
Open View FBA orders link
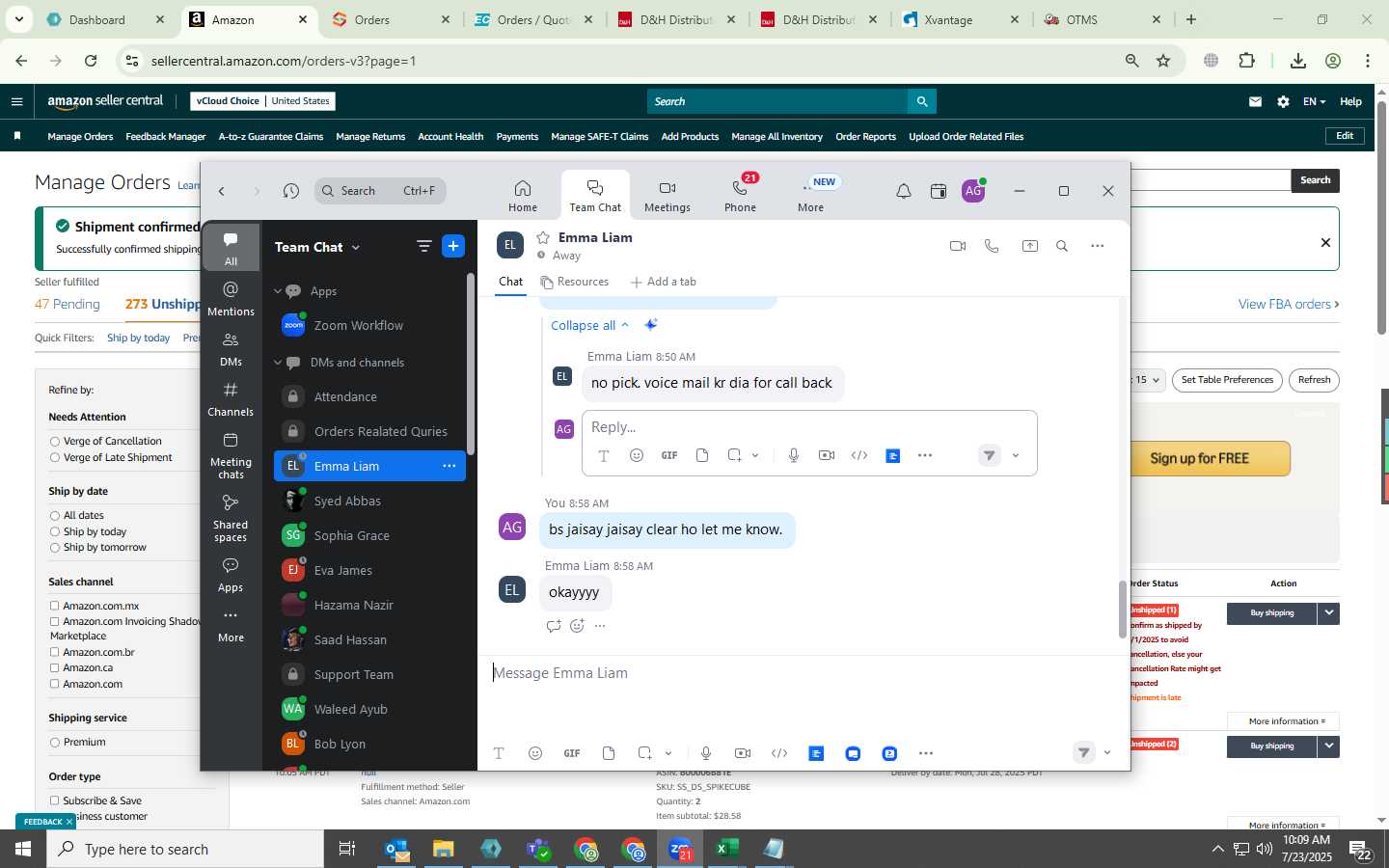pyautogui.click(x=1288, y=304)
